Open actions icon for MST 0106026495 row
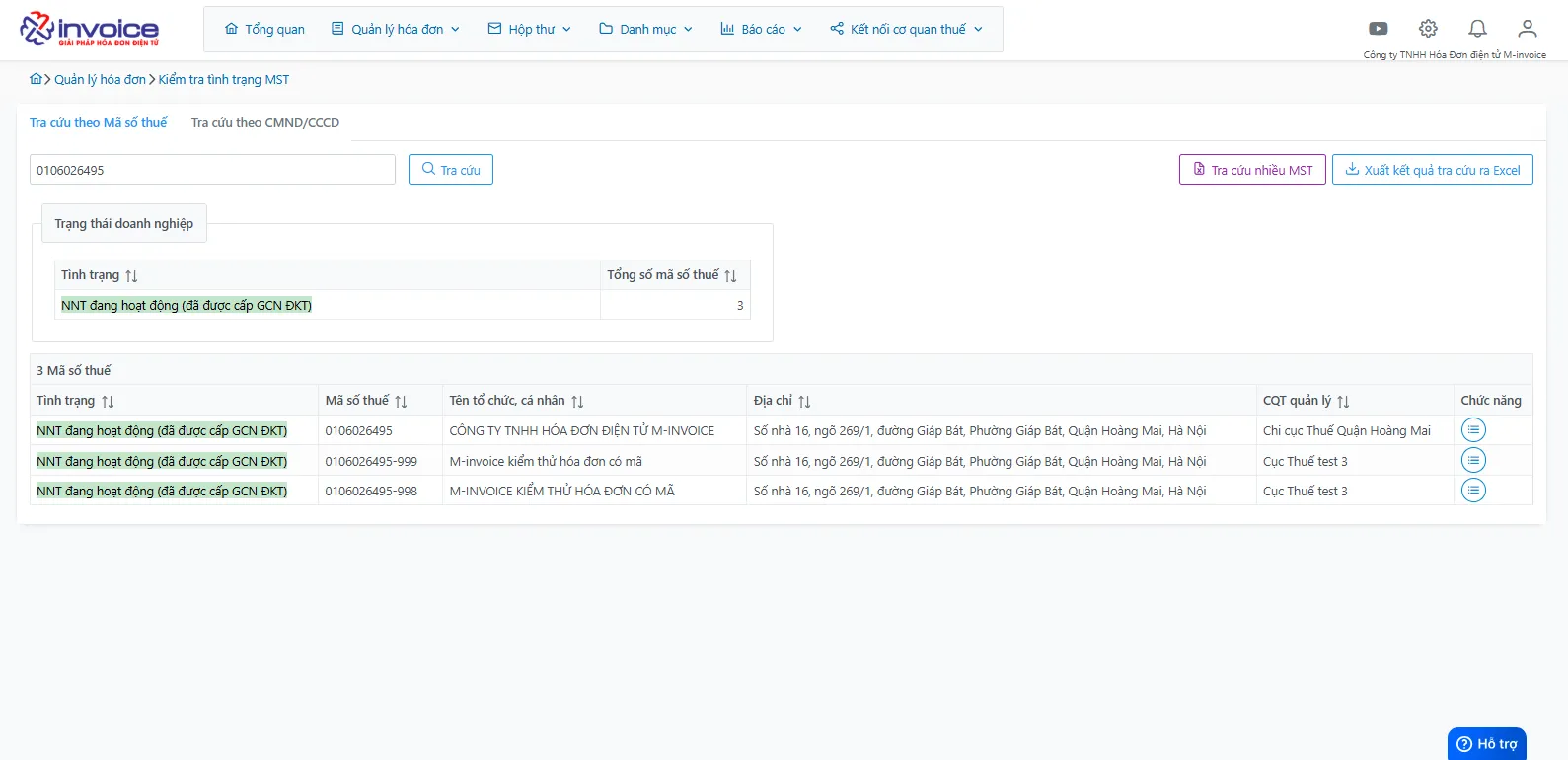1568x760 pixels. click(x=1473, y=430)
